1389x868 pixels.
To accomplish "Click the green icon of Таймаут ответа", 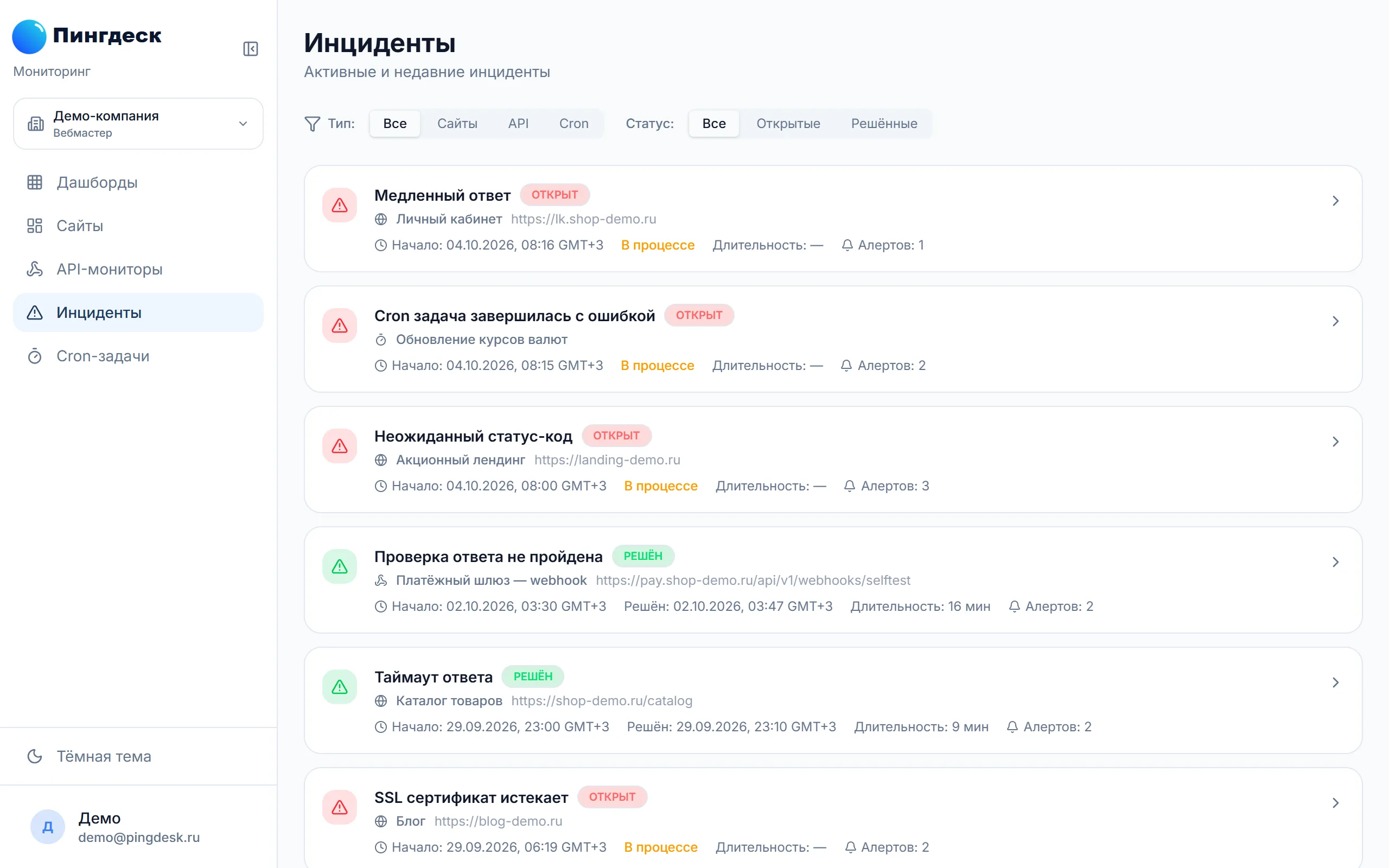I will click(x=340, y=687).
